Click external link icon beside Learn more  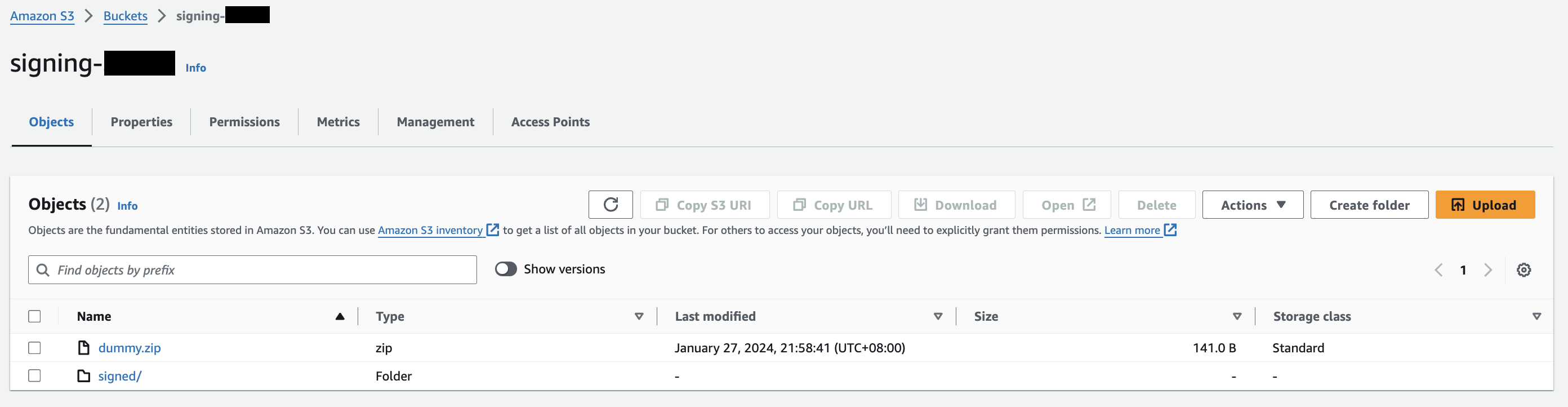click(x=1170, y=231)
